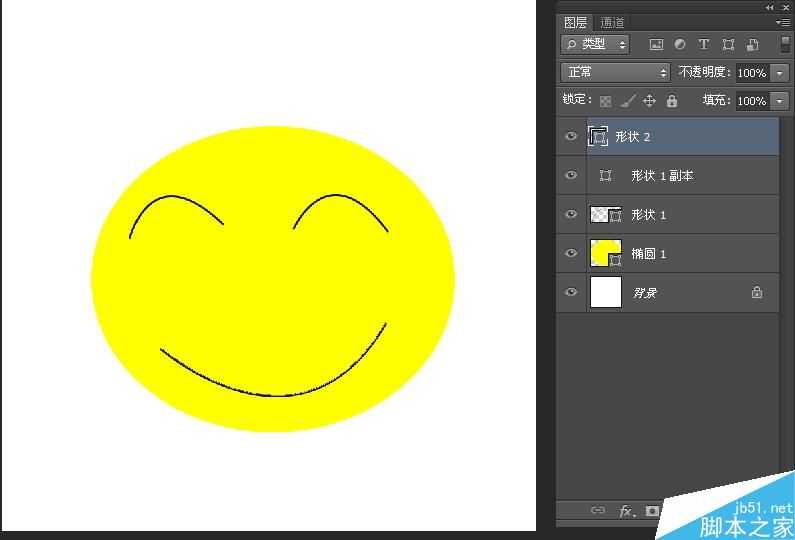Click the shape layer filter icon
Viewport: 795px width, 540px height.
728,44
